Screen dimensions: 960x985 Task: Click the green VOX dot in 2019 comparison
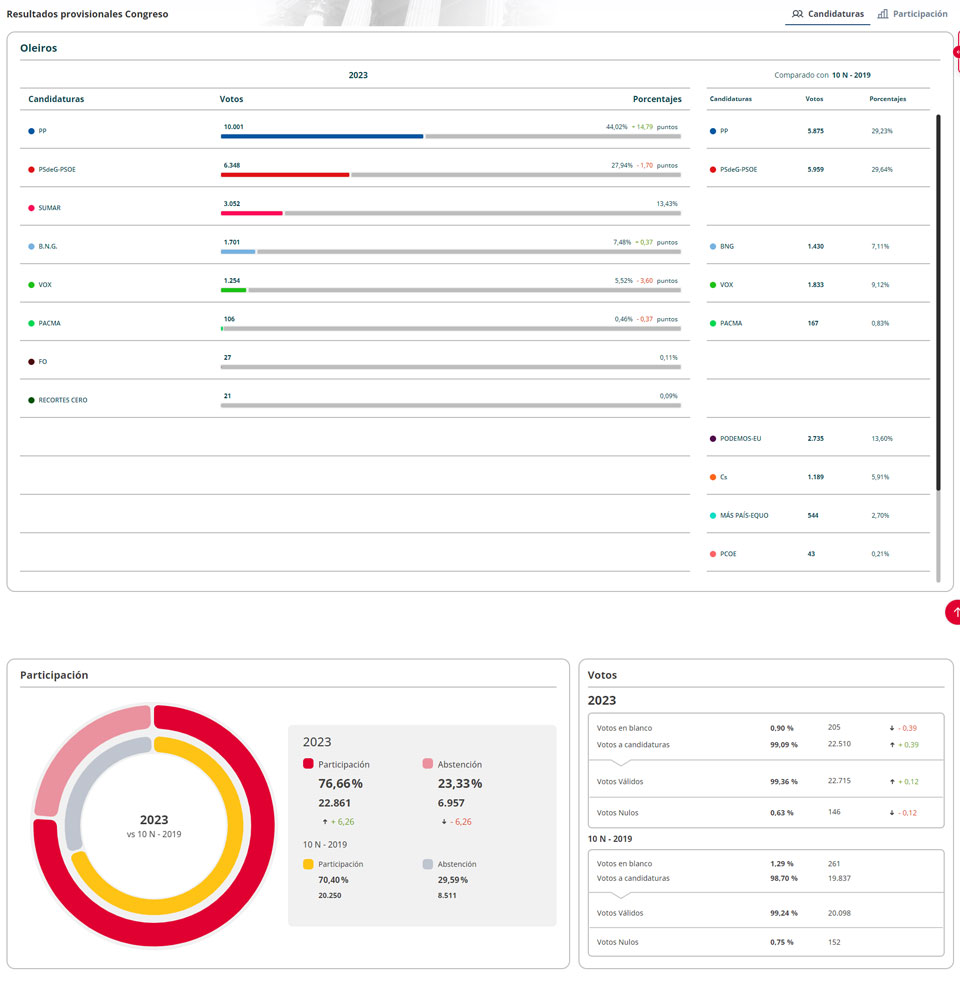click(712, 285)
